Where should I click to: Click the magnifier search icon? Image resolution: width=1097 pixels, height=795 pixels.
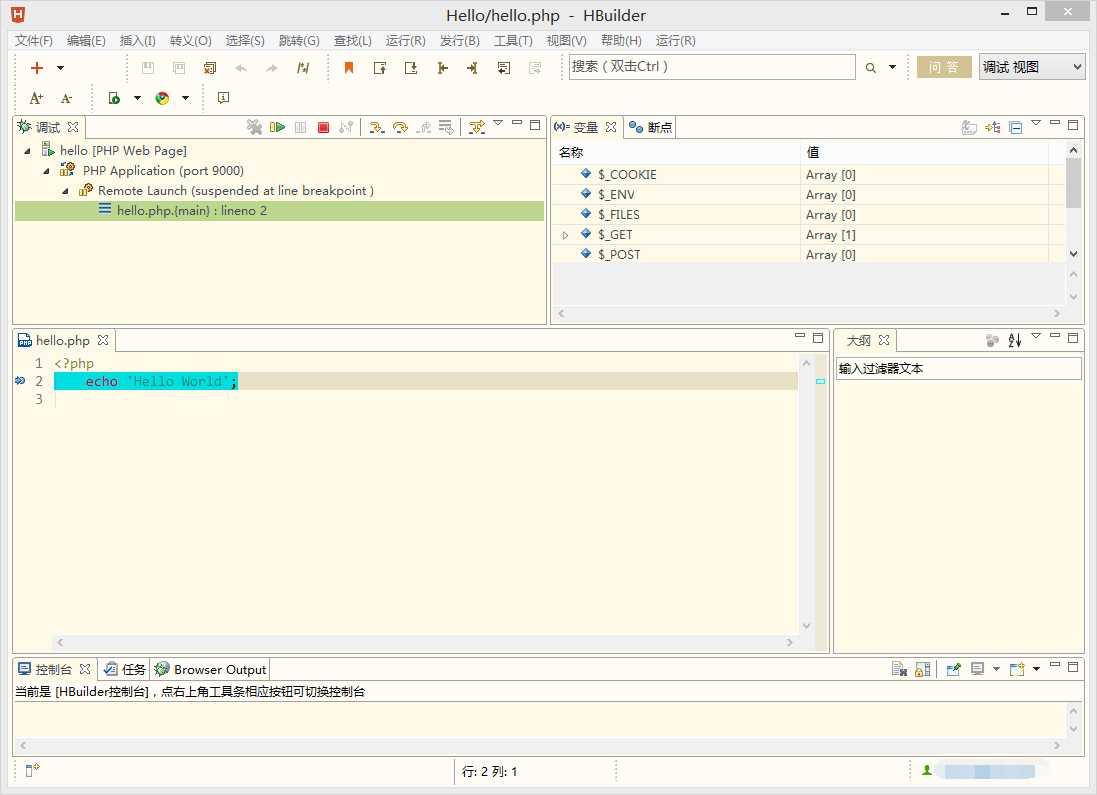coord(870,68)
